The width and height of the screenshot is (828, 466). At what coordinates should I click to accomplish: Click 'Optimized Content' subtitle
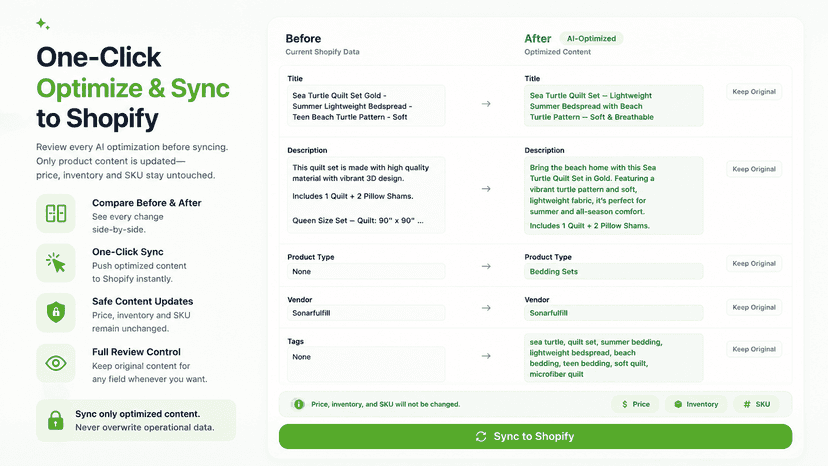click(558, 52)
